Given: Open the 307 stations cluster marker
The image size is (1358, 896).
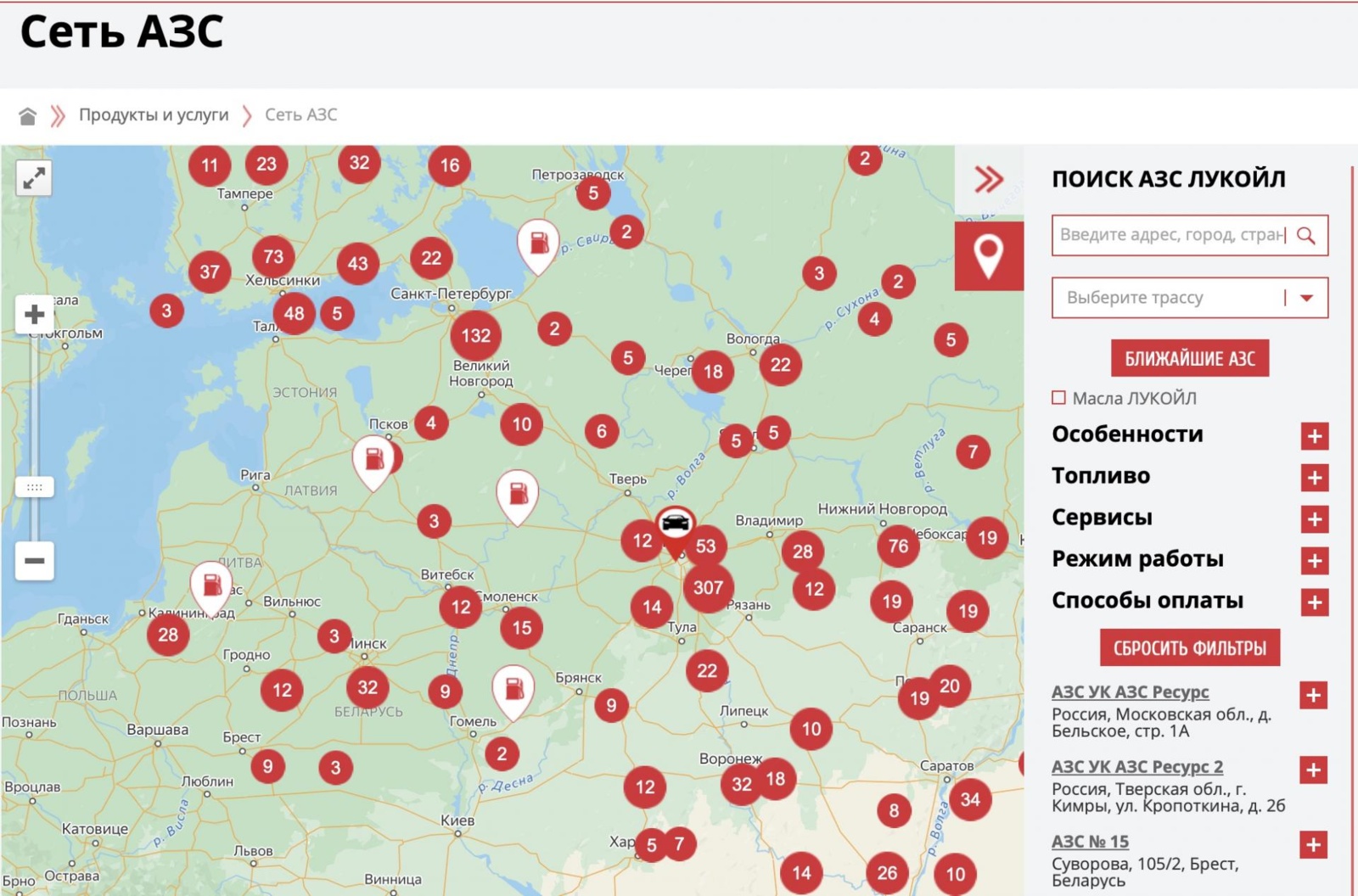Looking at the screenshot, I should tap(708, 587).
